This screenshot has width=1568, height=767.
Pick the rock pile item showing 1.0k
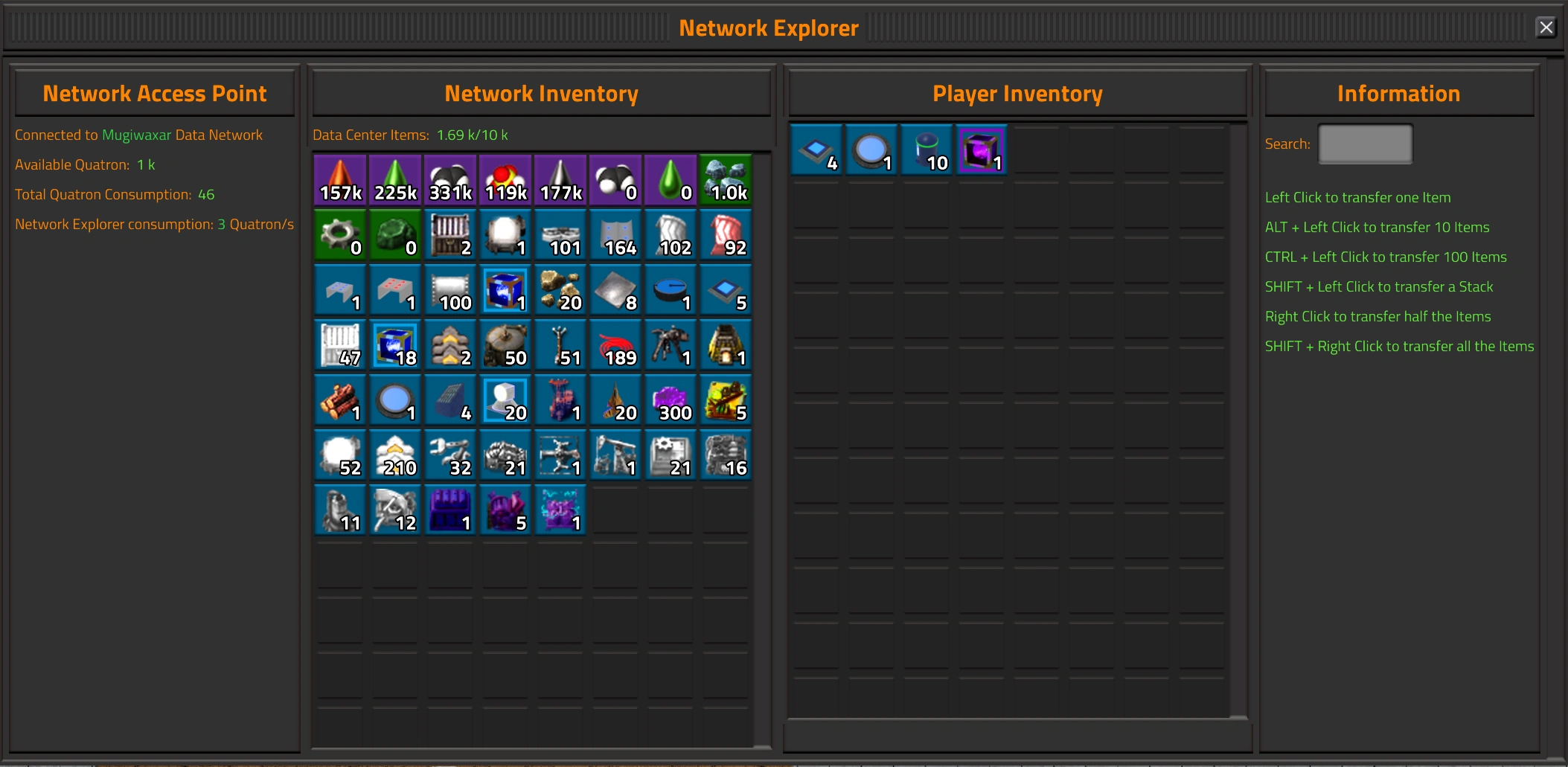(x=726, y=180)
